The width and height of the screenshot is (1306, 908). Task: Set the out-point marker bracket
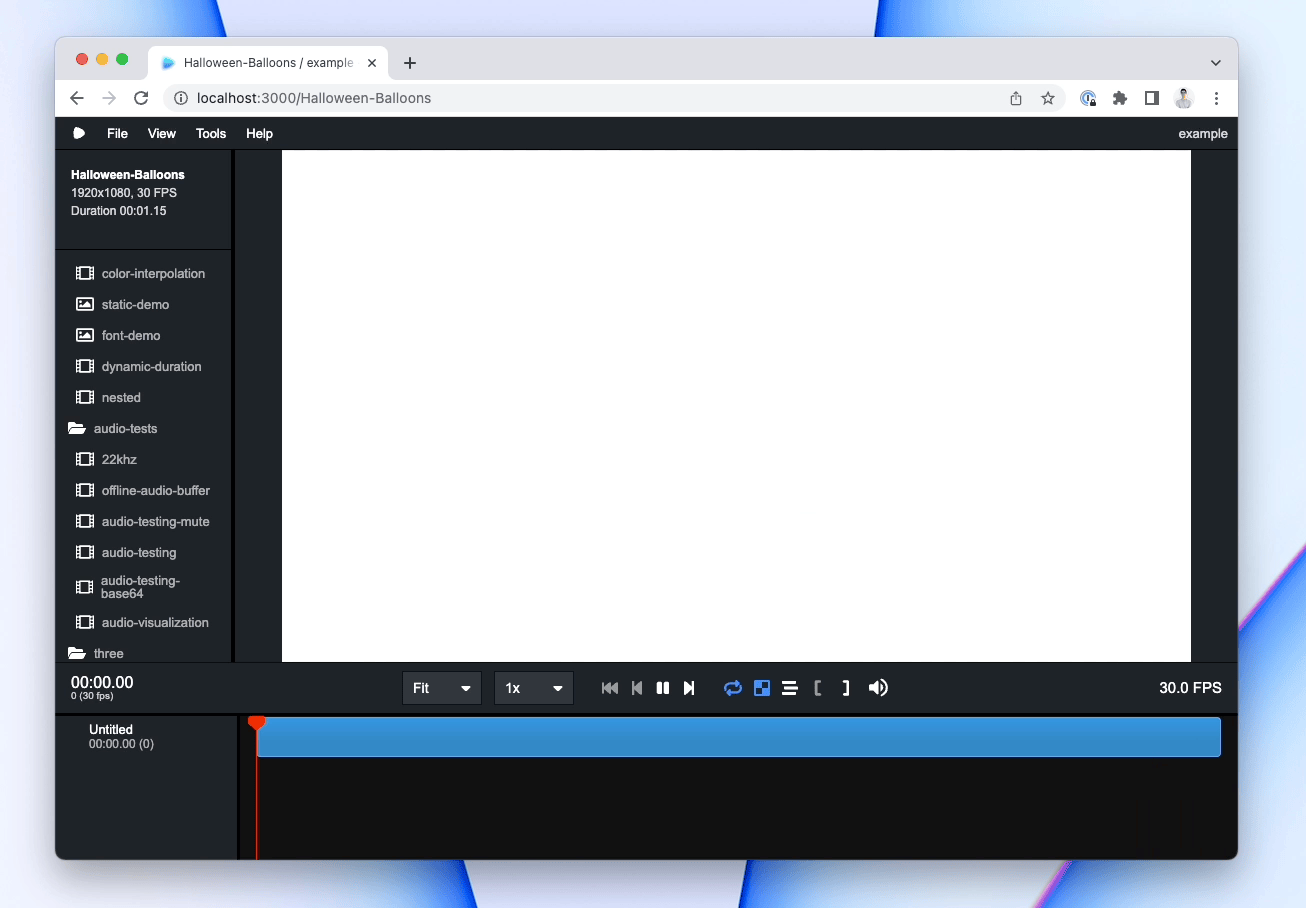click(846, 688)
